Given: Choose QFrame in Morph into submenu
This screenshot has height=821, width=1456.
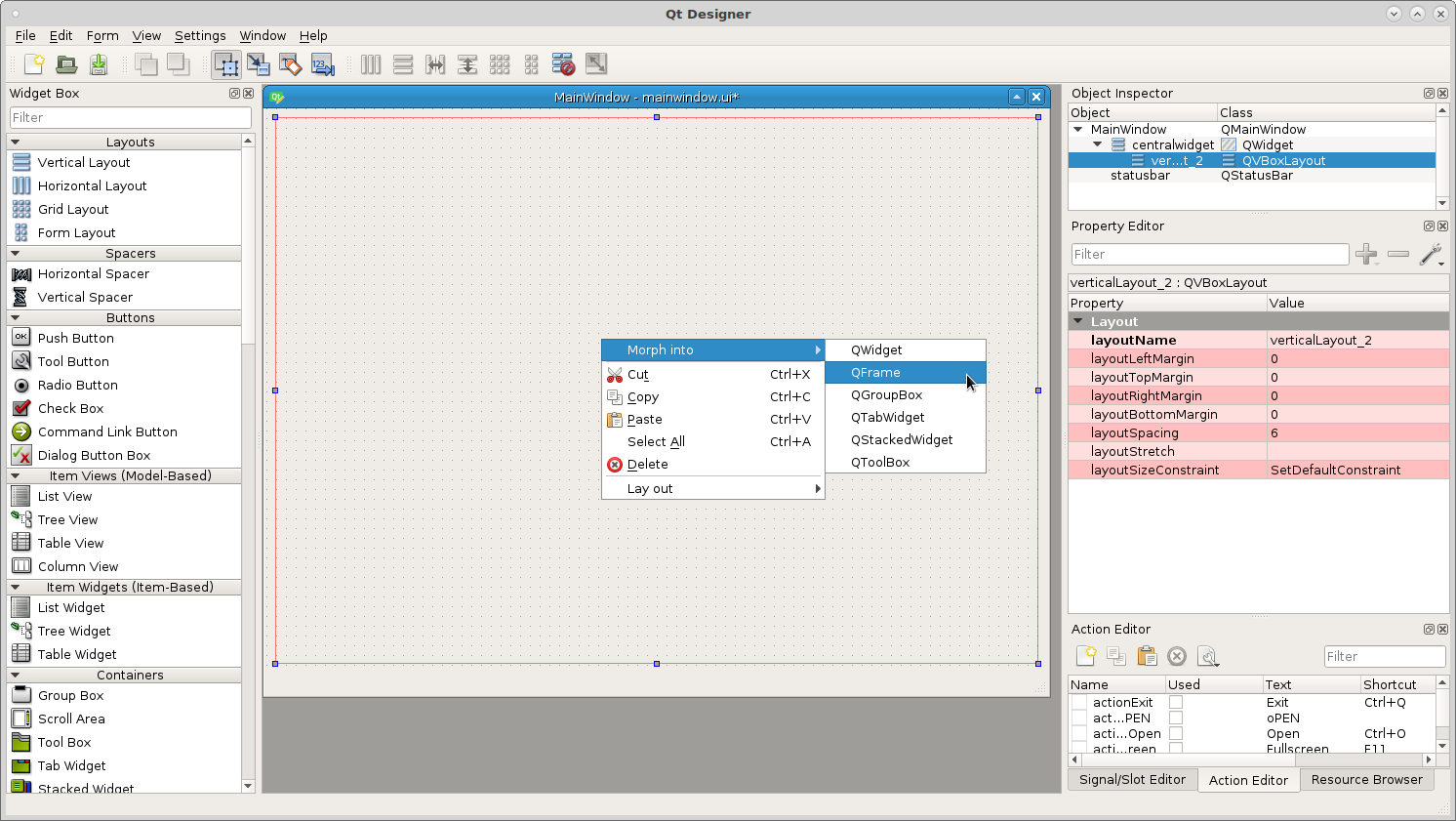Looking at the screenshot, I should pyautogui.click(x=906, y=373).
